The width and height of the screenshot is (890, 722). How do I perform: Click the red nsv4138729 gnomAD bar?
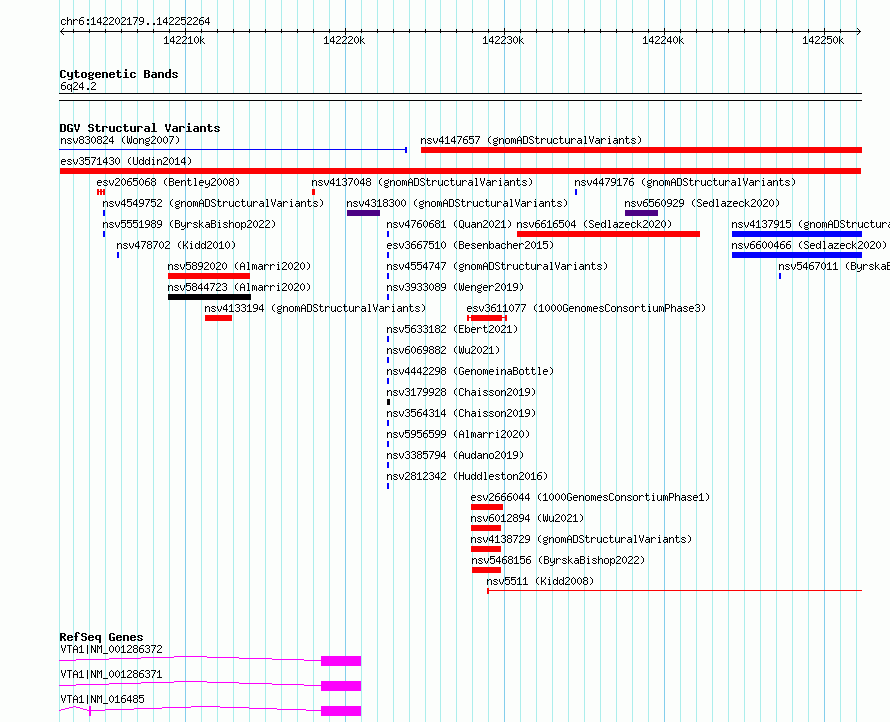486,549
